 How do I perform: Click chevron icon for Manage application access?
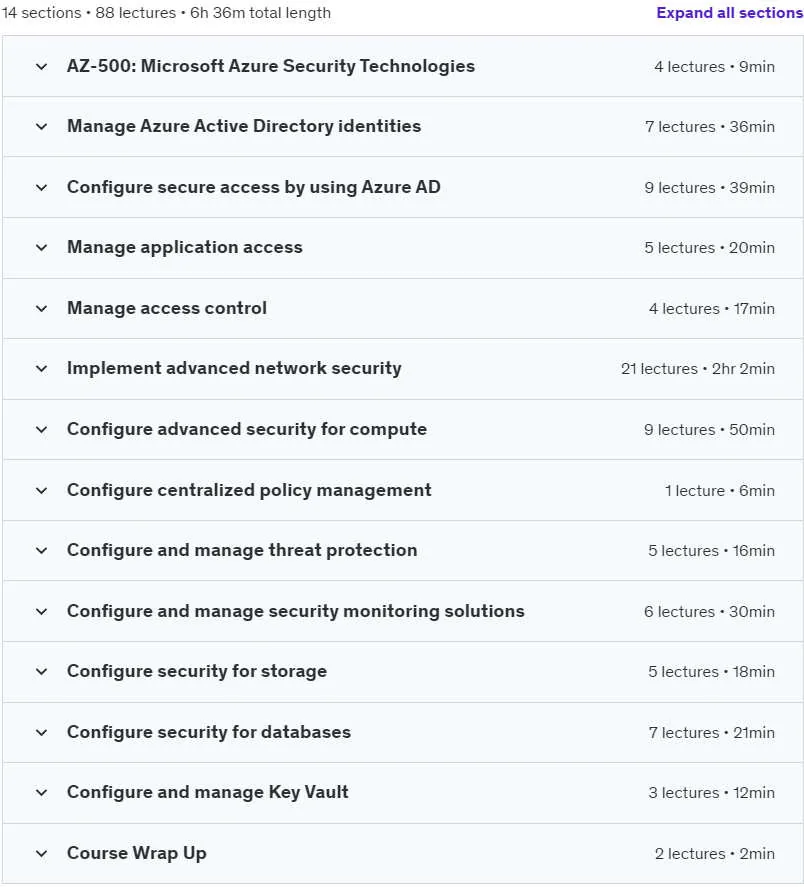click(41, 247)
